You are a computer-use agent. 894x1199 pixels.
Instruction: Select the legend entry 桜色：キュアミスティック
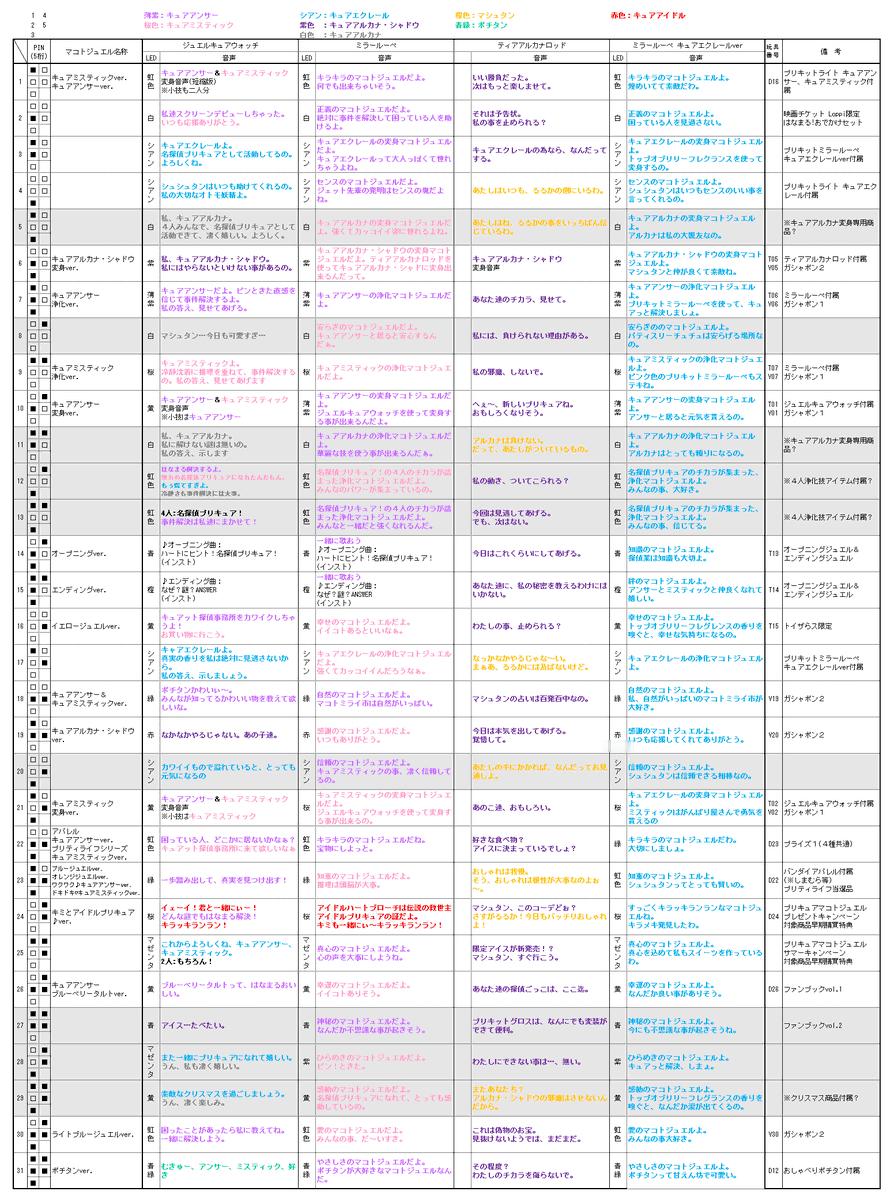(189, 25)
